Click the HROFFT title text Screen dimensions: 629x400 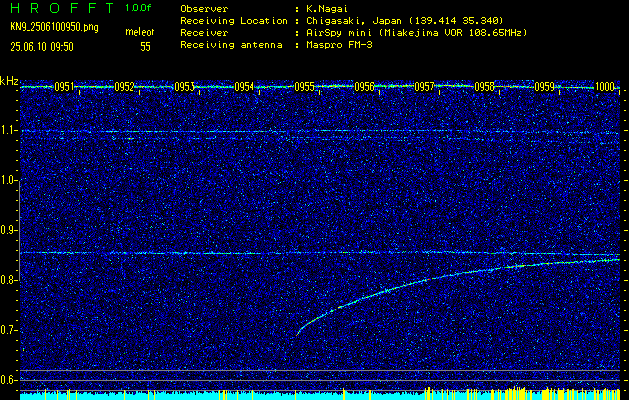coord(62,8)
